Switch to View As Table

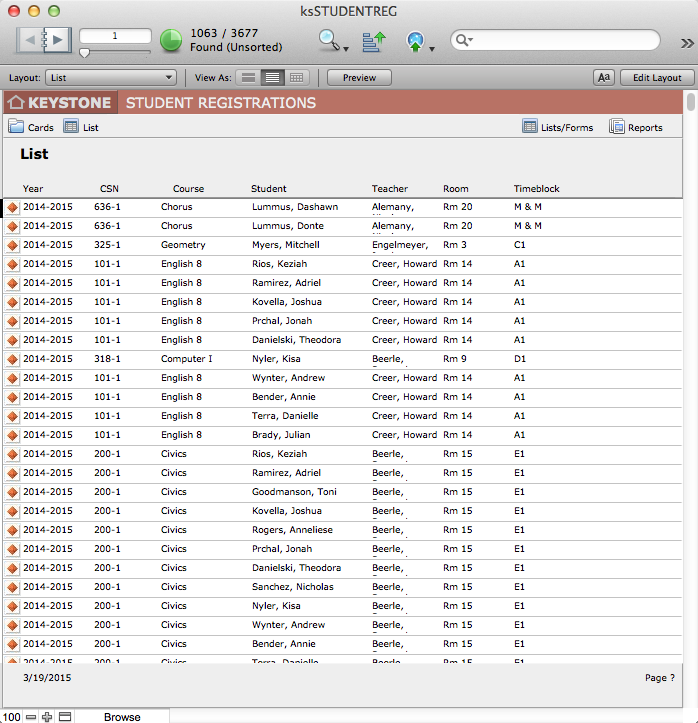tap(296, 77)
